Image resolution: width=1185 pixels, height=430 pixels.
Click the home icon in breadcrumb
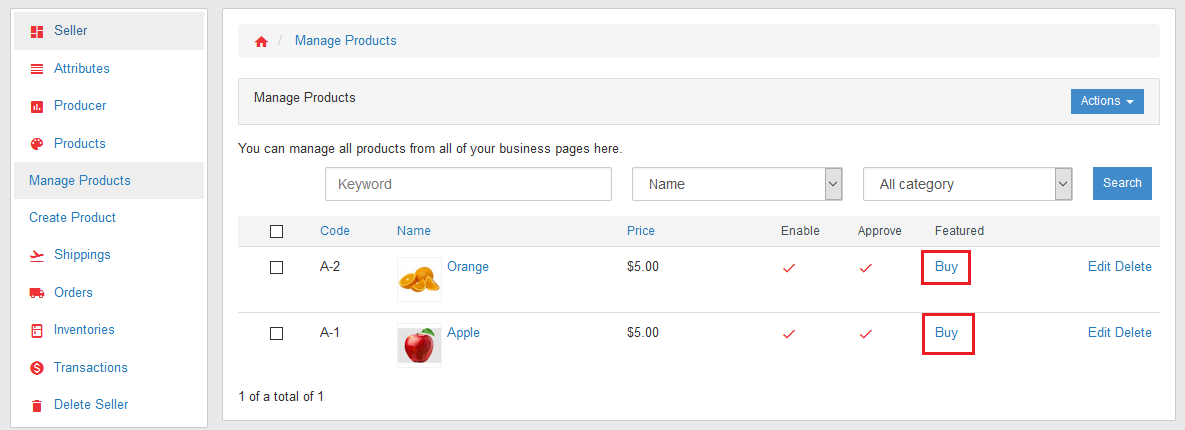click(261, 42)
